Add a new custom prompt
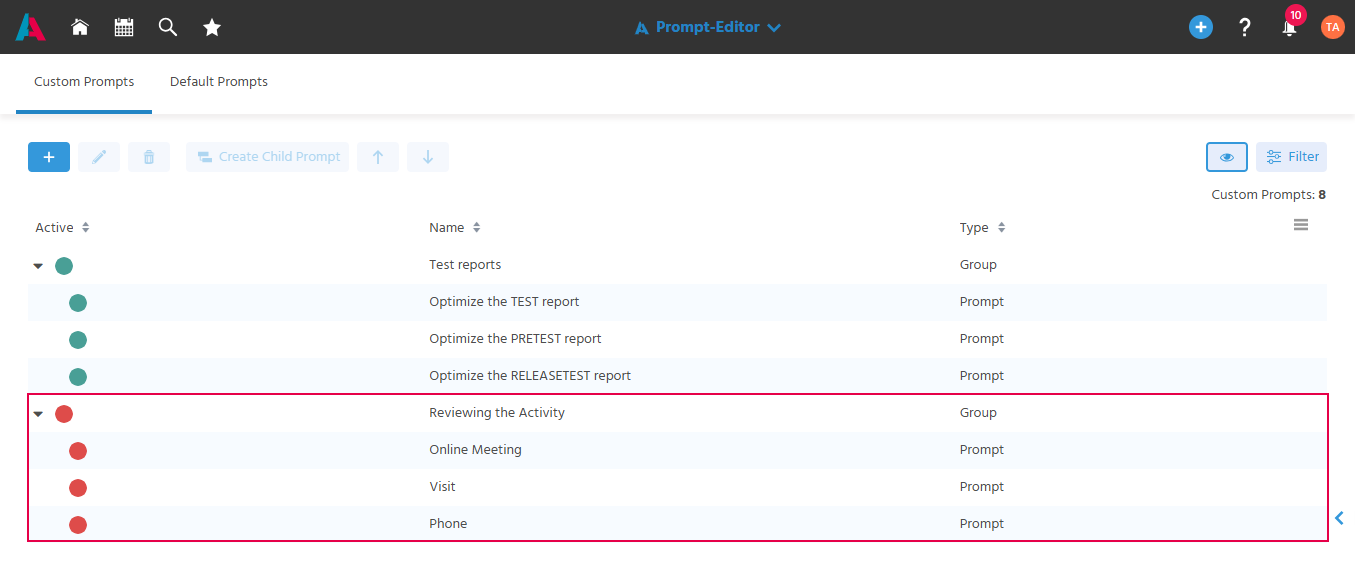1355x574 pixels. pyautogui.click(x=49, y=157)
